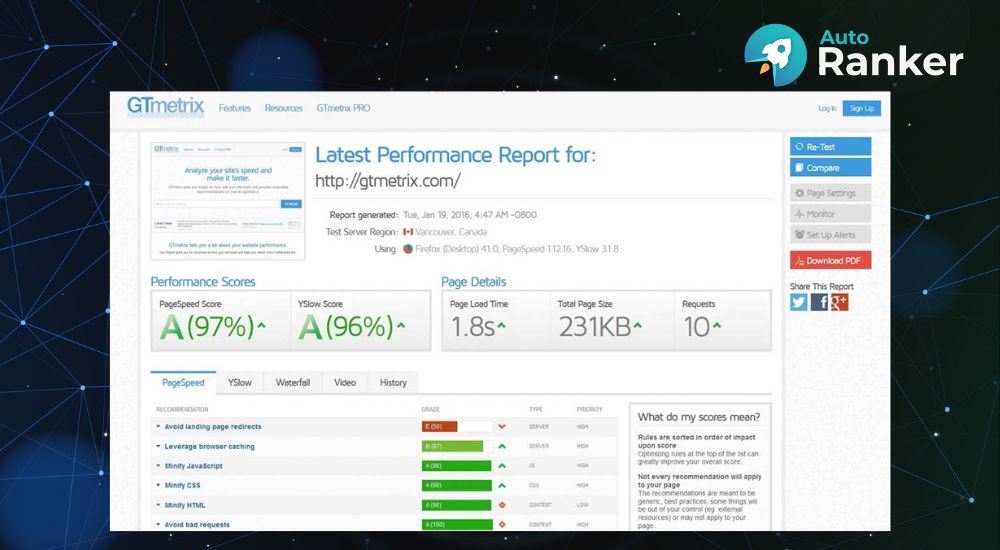Click Set Up Alerts button

point(830,235)
